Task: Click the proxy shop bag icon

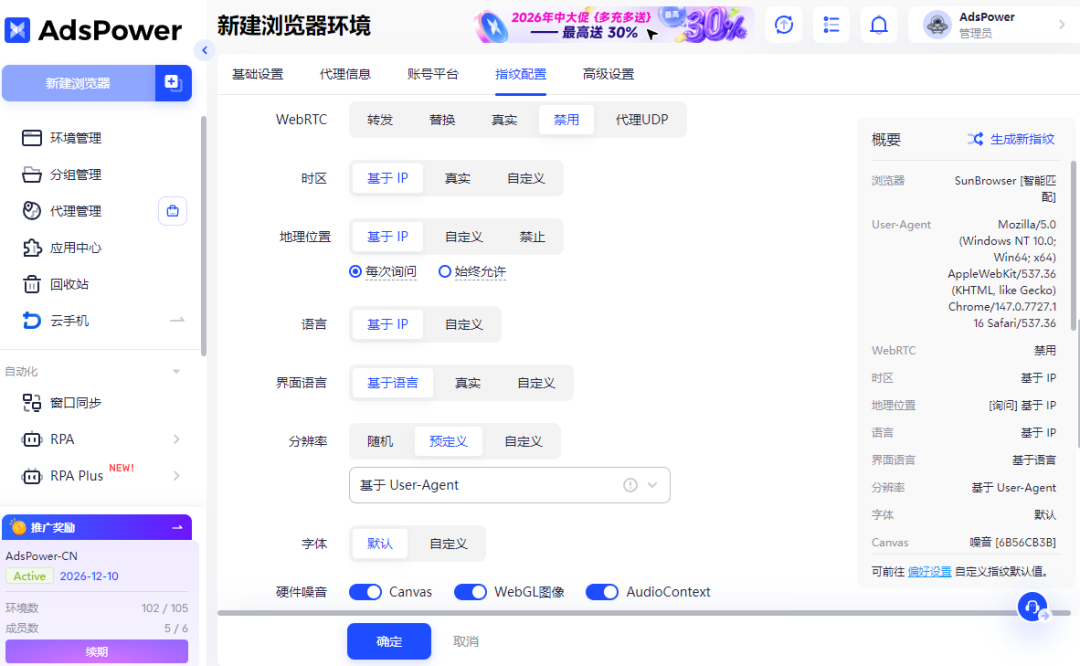Action: click(172, 211)
